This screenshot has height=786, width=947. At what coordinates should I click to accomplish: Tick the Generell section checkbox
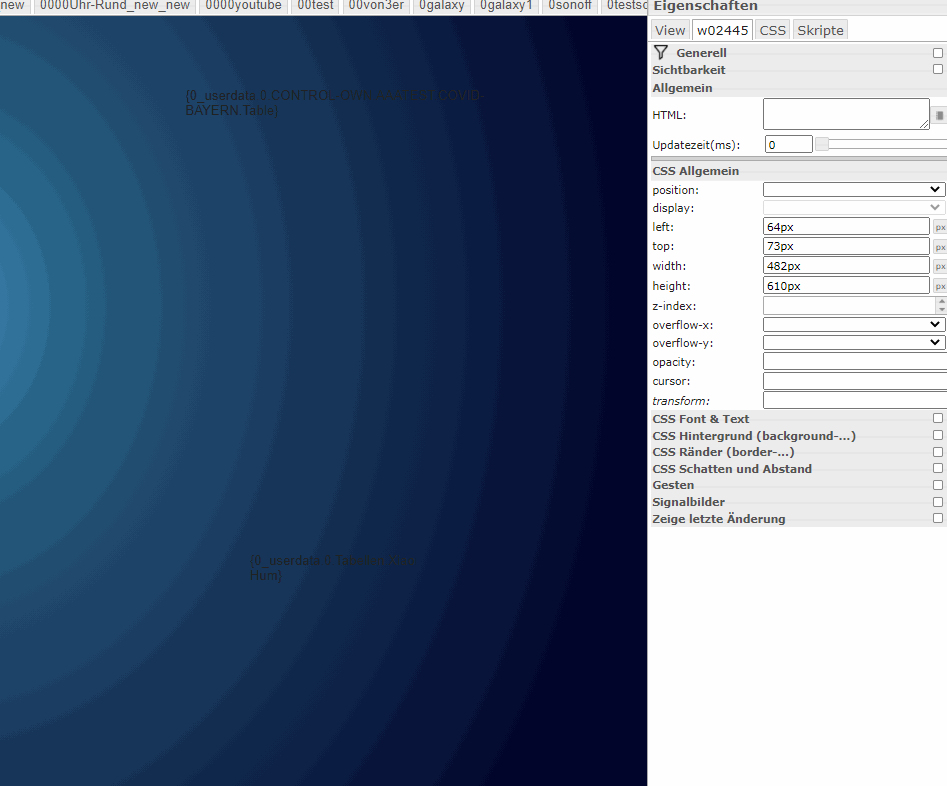(938, 53)
